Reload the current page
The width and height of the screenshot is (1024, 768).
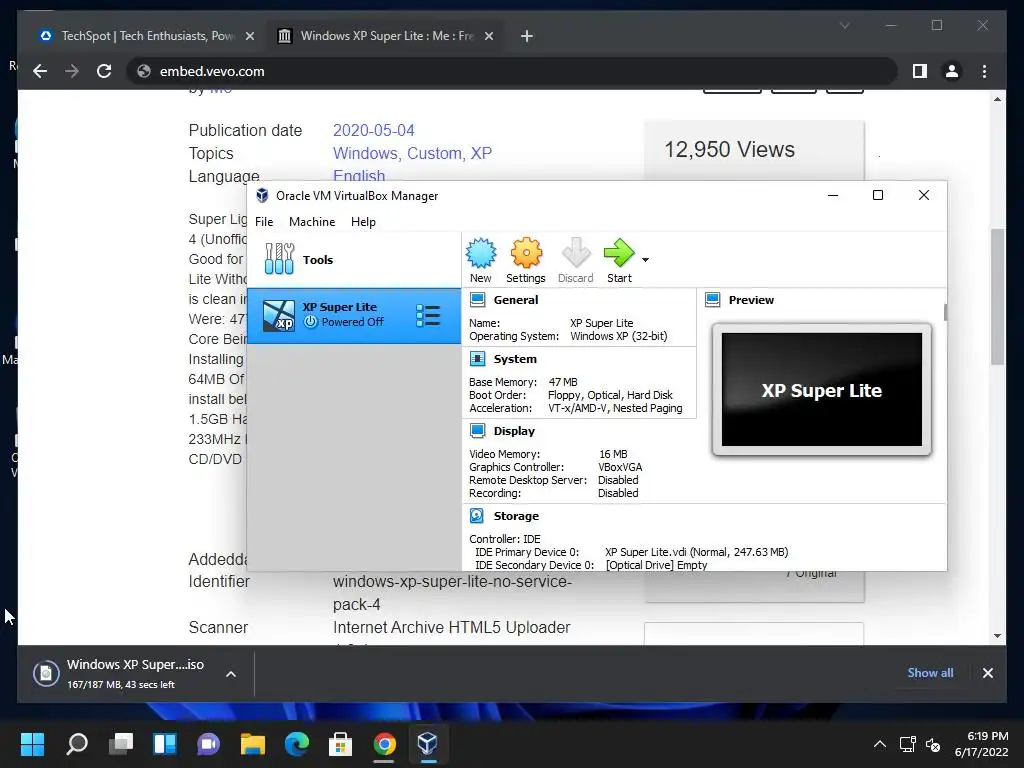104,71
